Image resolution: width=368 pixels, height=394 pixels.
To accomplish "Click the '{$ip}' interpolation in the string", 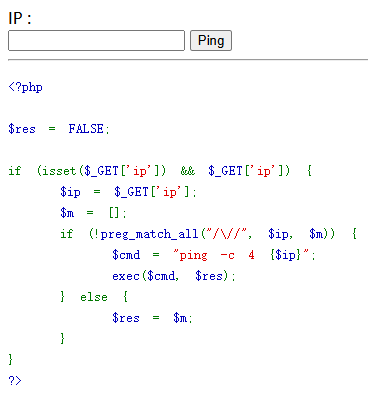I will pyautogui.click(x=285, y=255).
